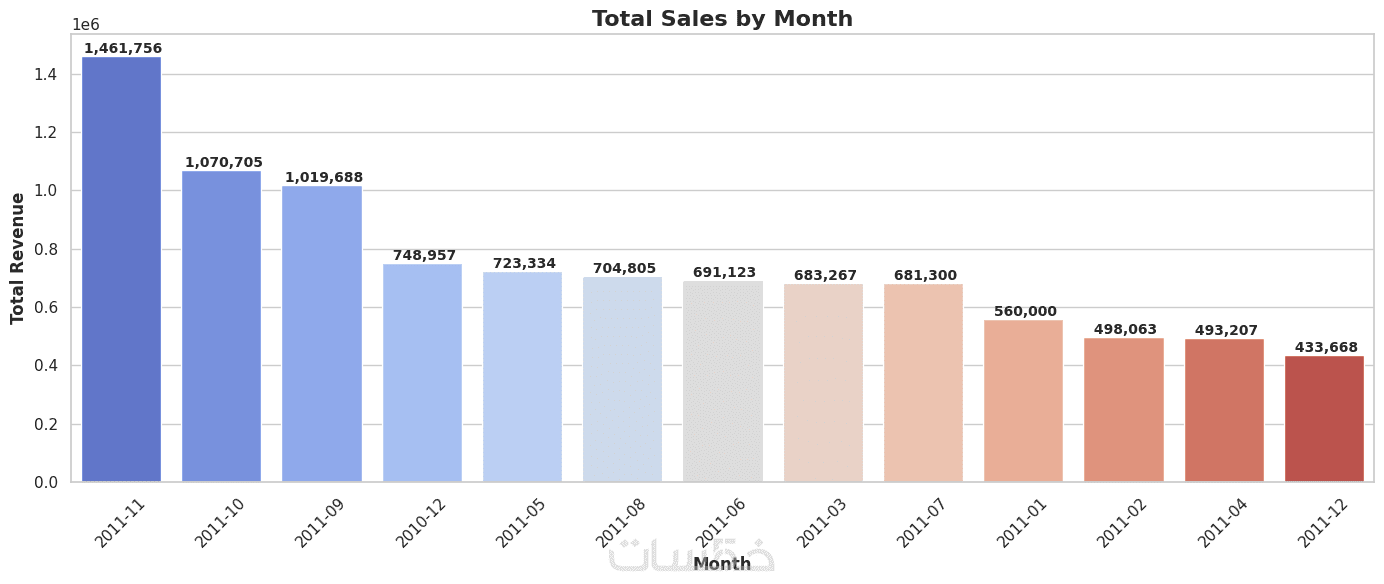Click the Total Revenue y-axis label
The image size is (1384, 584).
pos(18,258)
